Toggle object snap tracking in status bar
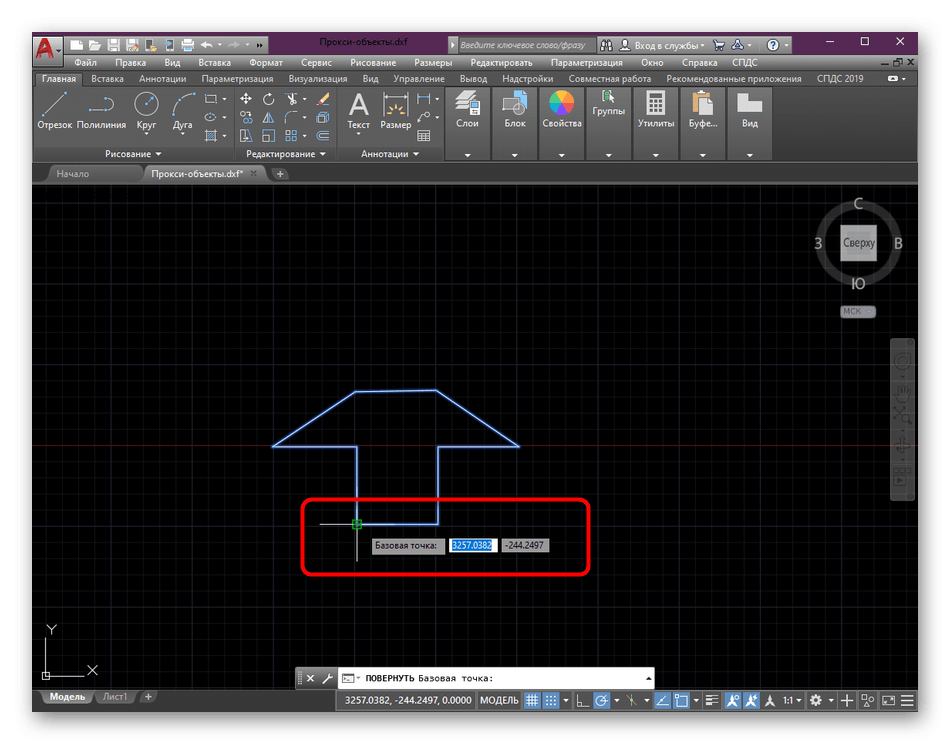950x744 pixels. pos(662,700)
